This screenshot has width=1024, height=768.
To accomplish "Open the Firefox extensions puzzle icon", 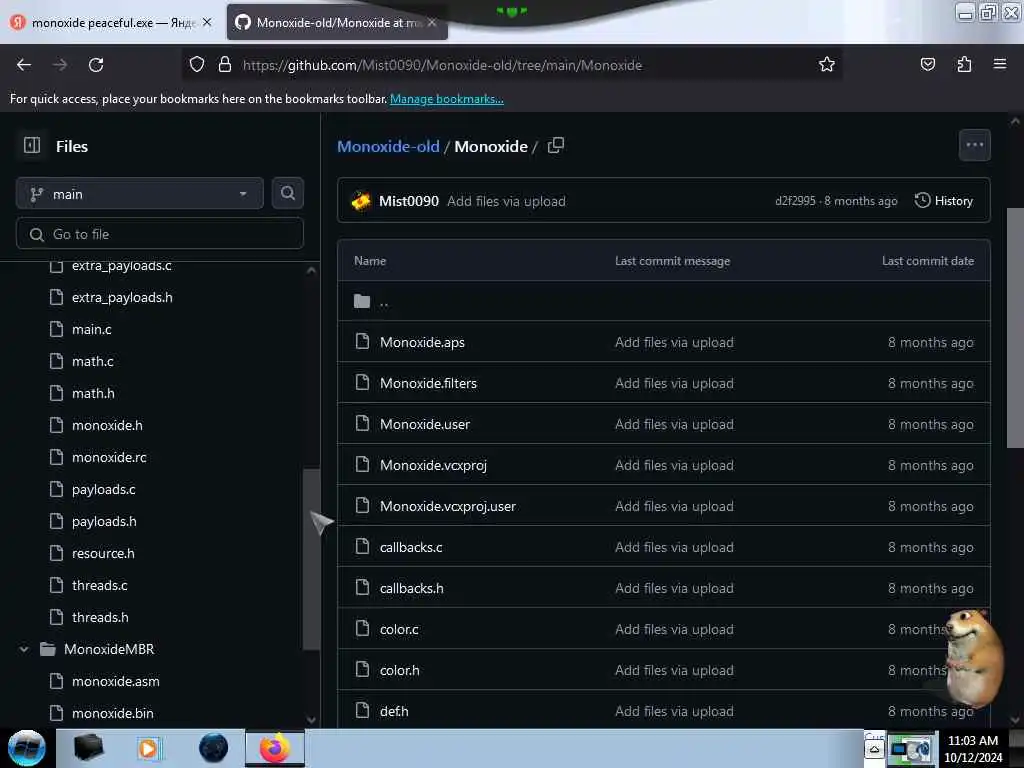I will 964,65.
